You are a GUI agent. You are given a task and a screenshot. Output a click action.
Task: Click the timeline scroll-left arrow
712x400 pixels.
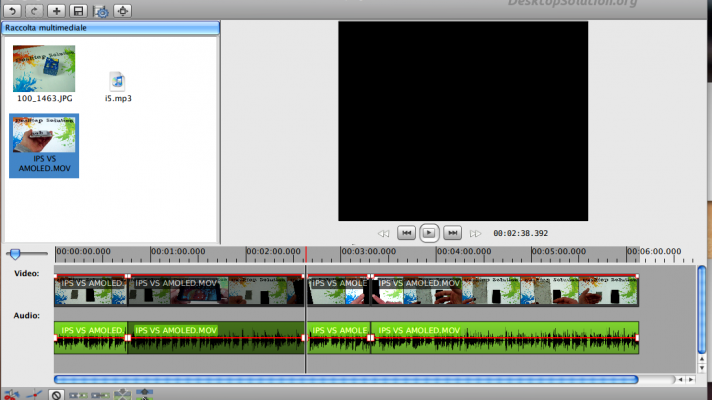[x=680, y=380]
